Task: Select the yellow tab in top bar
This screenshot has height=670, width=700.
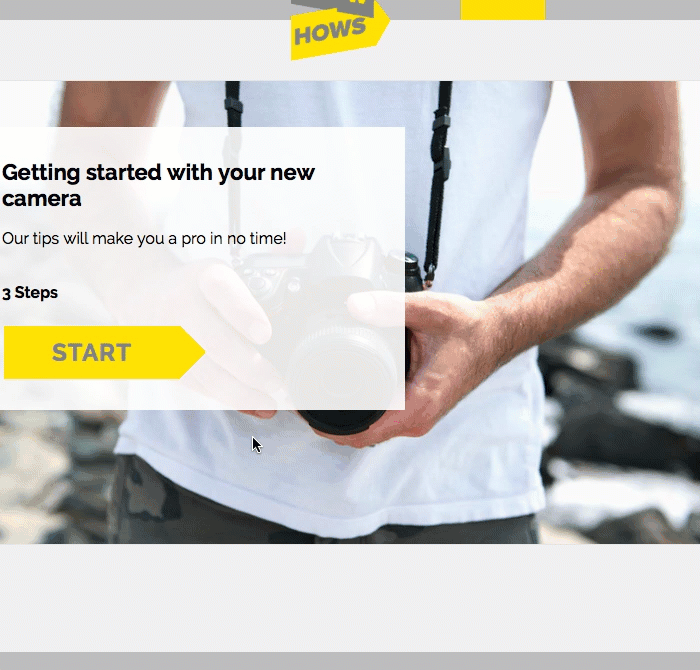Action: tap(503, 9)
